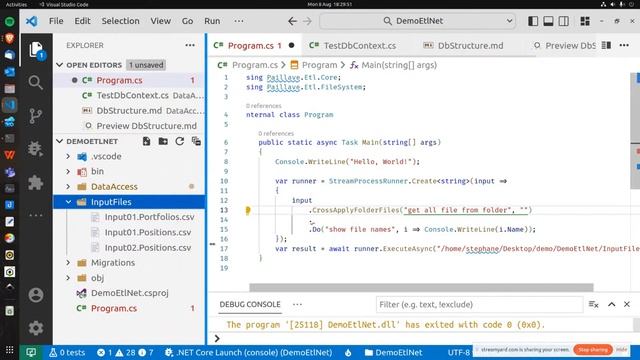The width and height of the screenshot is (640, 360).
Task: Clear the debug console output
Action: [x=593, y=304]
